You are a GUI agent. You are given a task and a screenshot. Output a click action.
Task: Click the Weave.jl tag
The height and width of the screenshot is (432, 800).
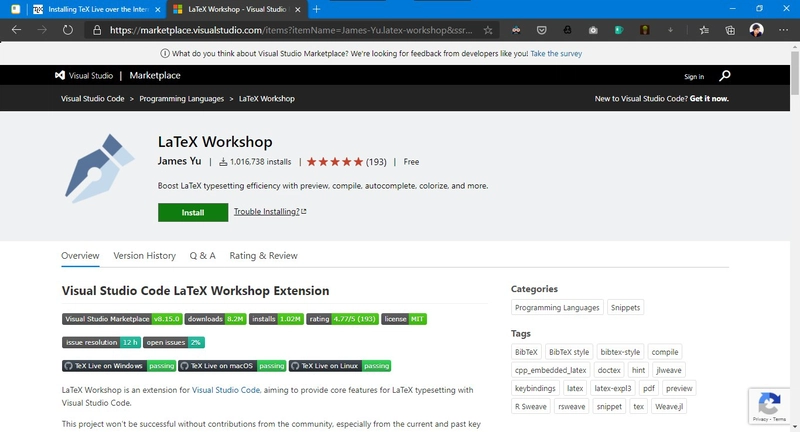click(669, 406)
